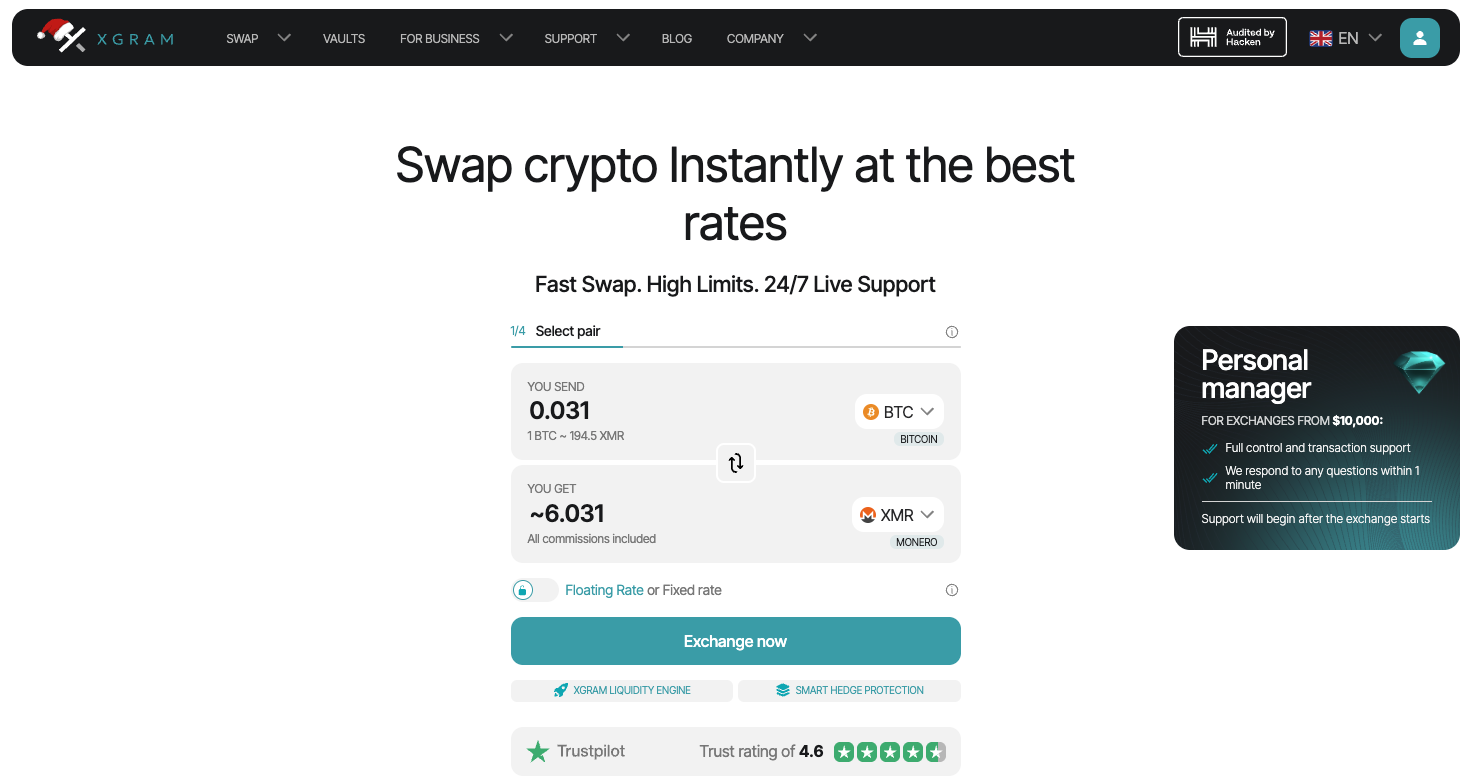
Task: Open the user account profile icon
Action: [x=1419, y=38]
